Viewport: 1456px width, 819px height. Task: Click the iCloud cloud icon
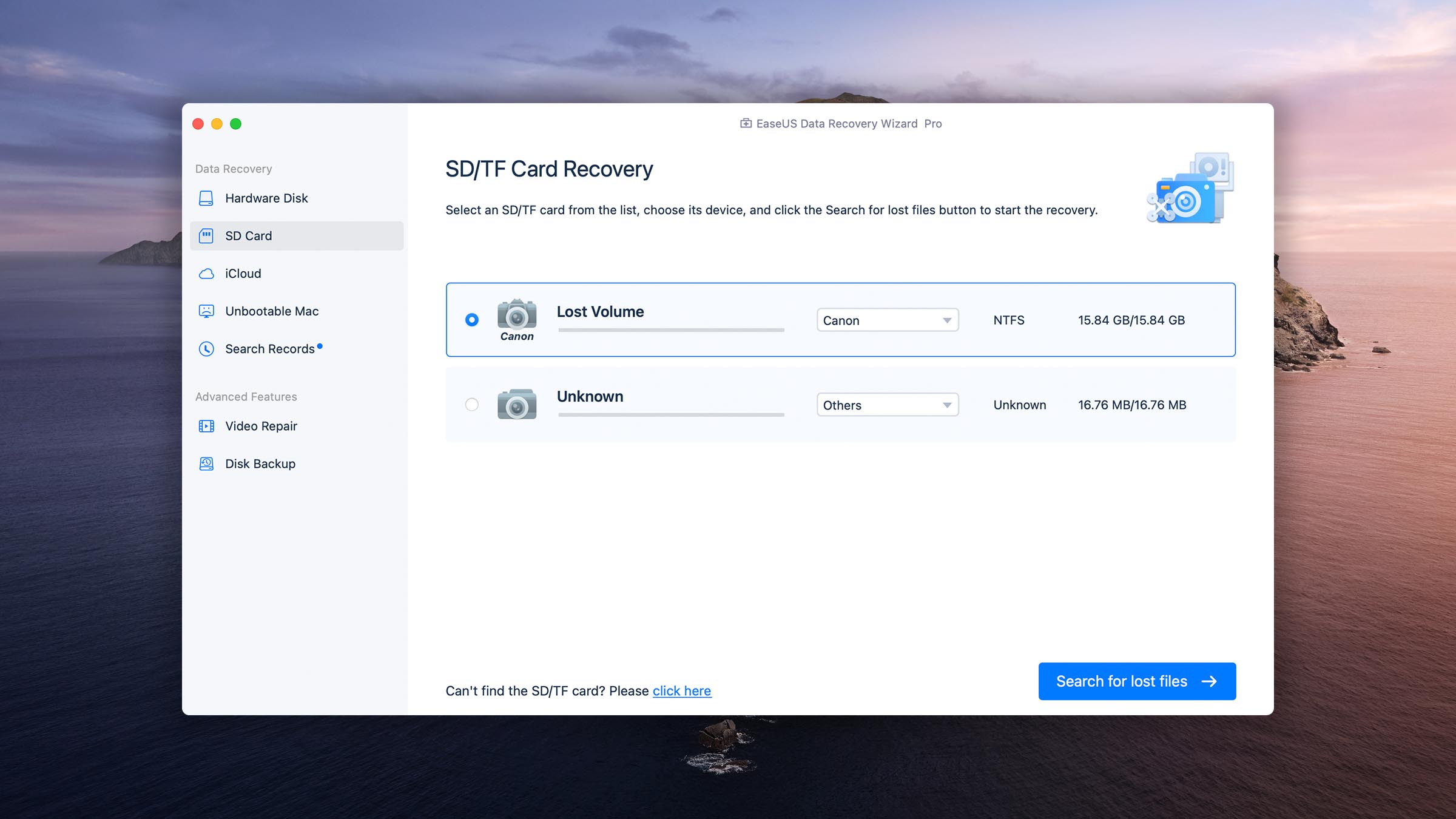206,274
